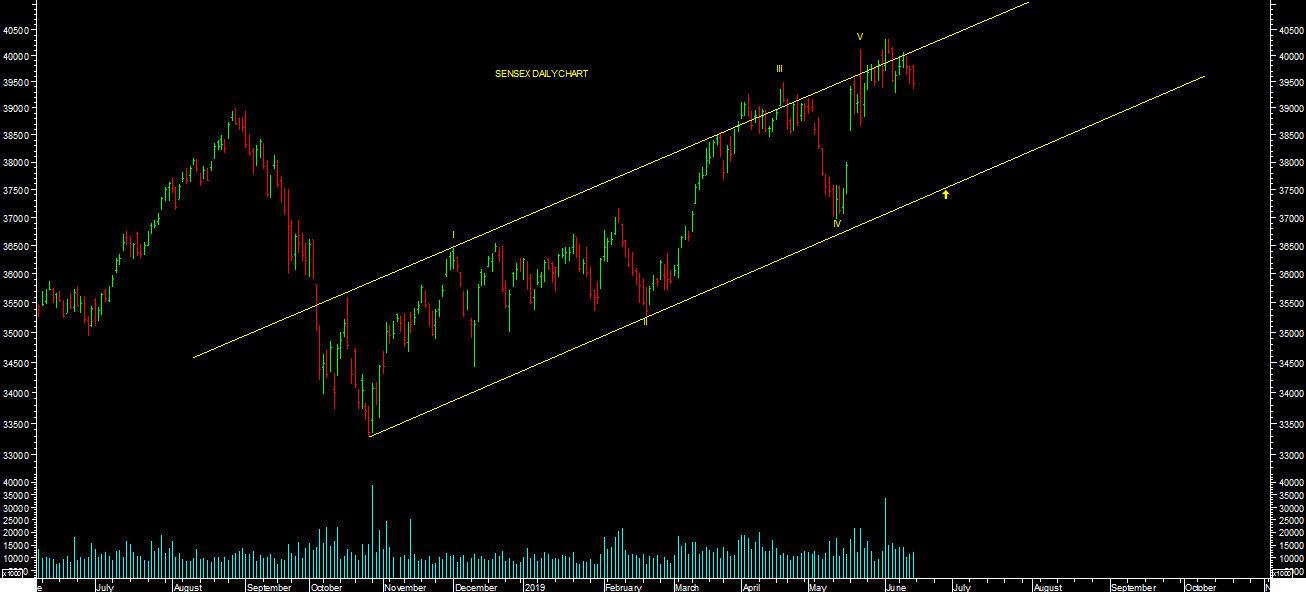Viewport: 1306px width, 592px height.
Task: Click the 40000 volume level on right axis
Action: click(1286, 482)
